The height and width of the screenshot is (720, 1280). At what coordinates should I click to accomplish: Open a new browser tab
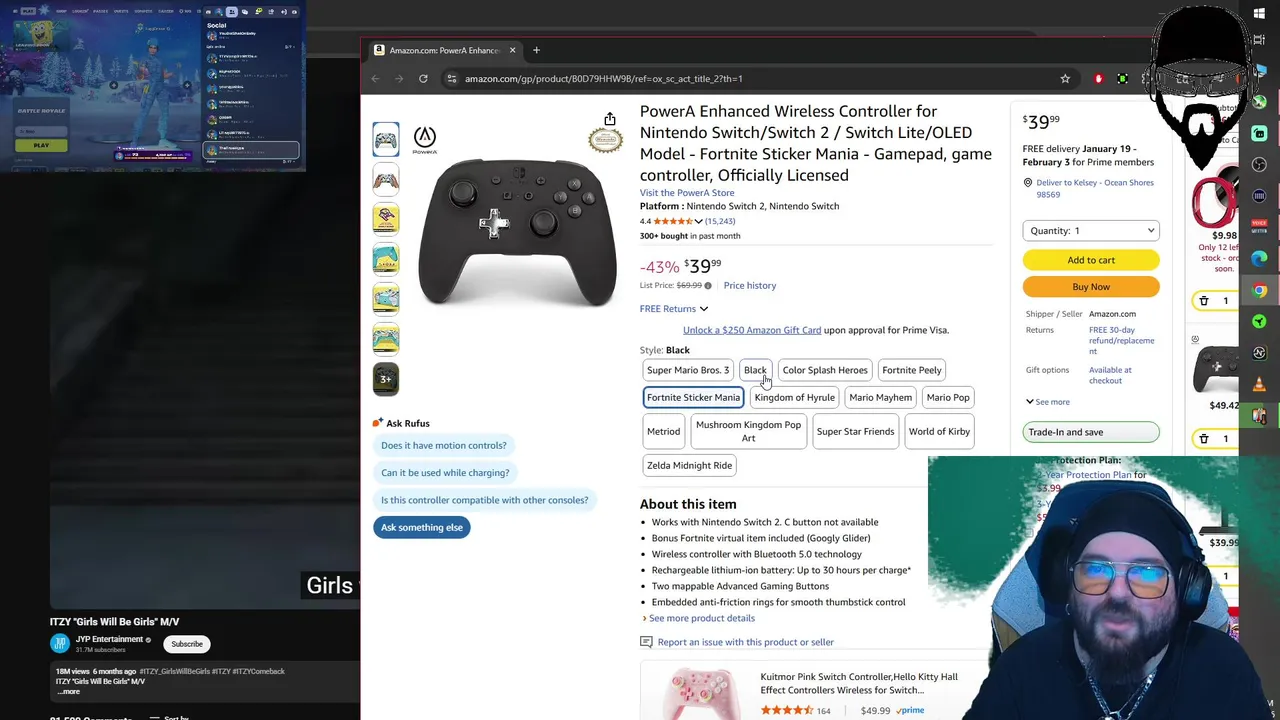click(536, 50)
